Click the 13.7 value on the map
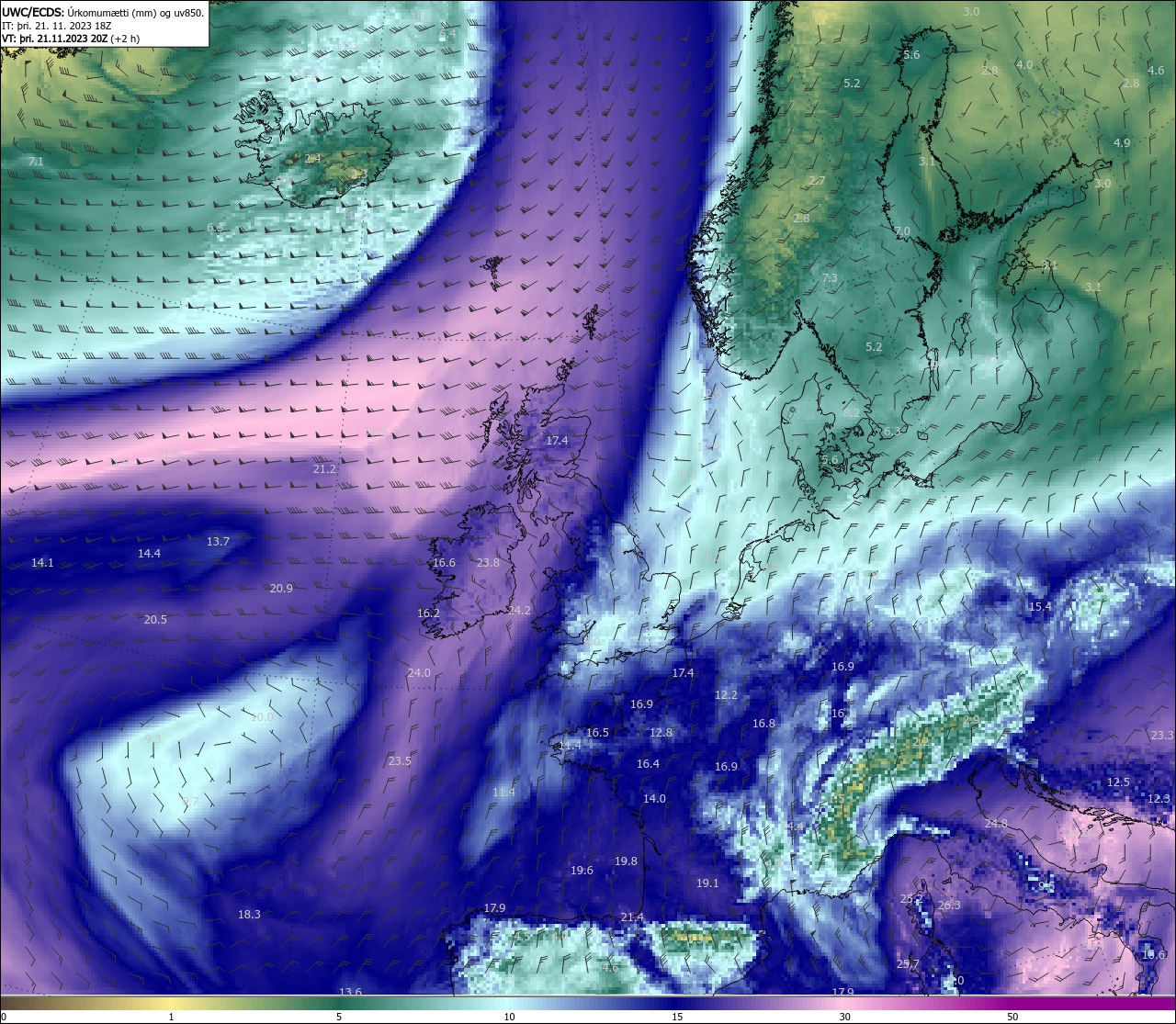Viewport: 1176px width, 1024px height. tap(218, 542)
